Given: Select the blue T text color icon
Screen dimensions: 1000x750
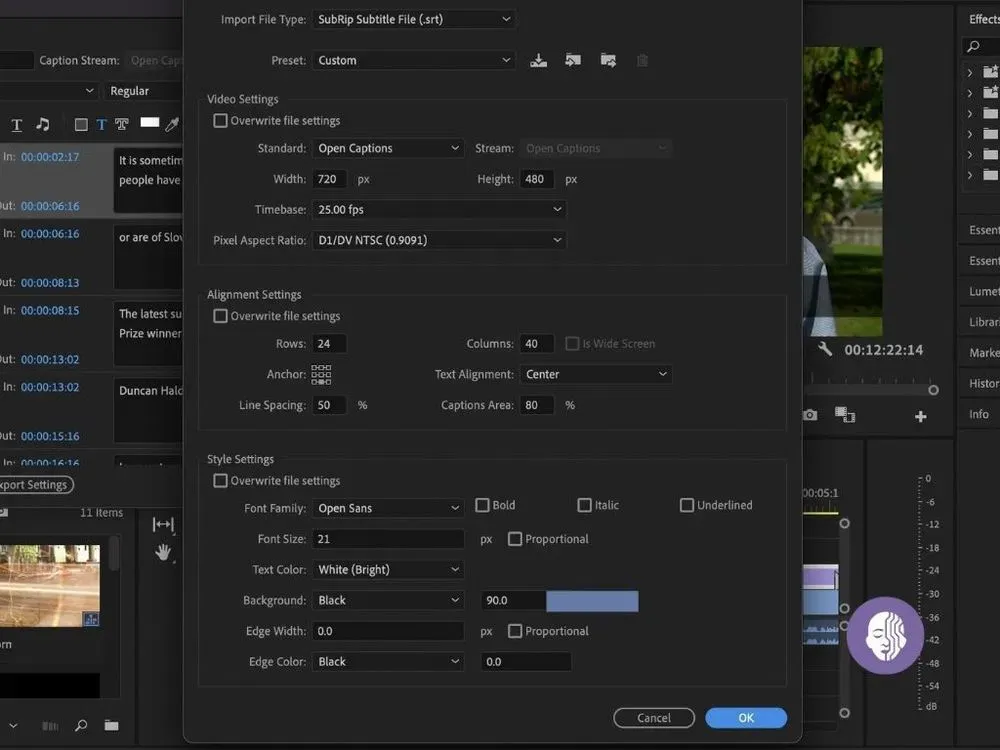Looking at the screenshot, I should (101, 124).
